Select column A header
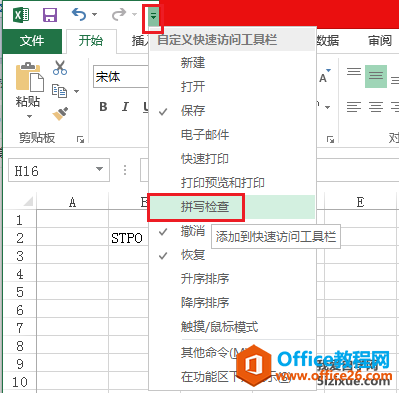Viewport: 399px width, 393px height. tap(72, 202)
